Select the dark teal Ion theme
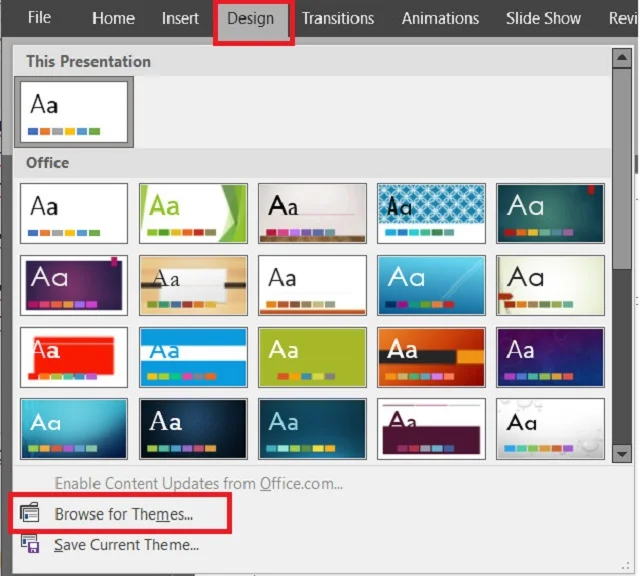 click(x=550, y=213)
